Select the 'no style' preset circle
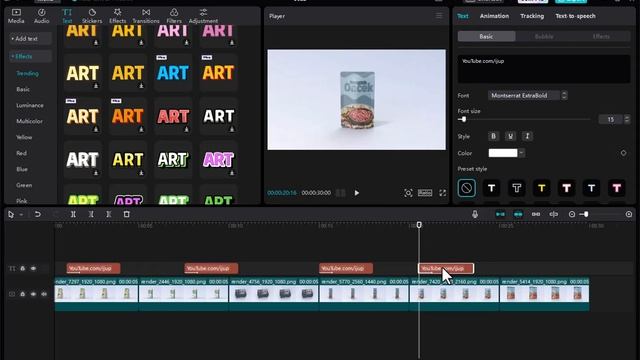 (466, 188)
